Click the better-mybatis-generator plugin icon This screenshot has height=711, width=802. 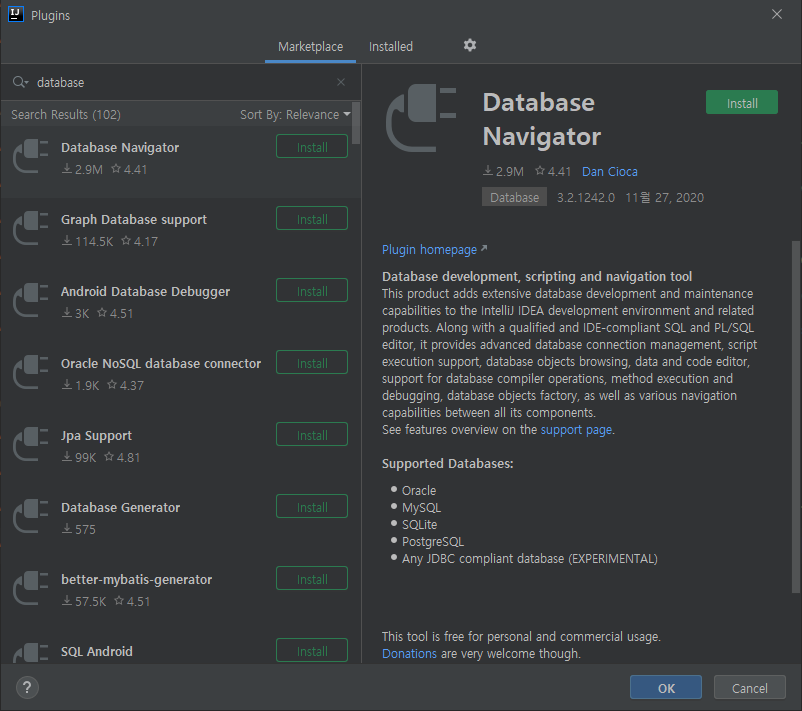tap(31, 589)
